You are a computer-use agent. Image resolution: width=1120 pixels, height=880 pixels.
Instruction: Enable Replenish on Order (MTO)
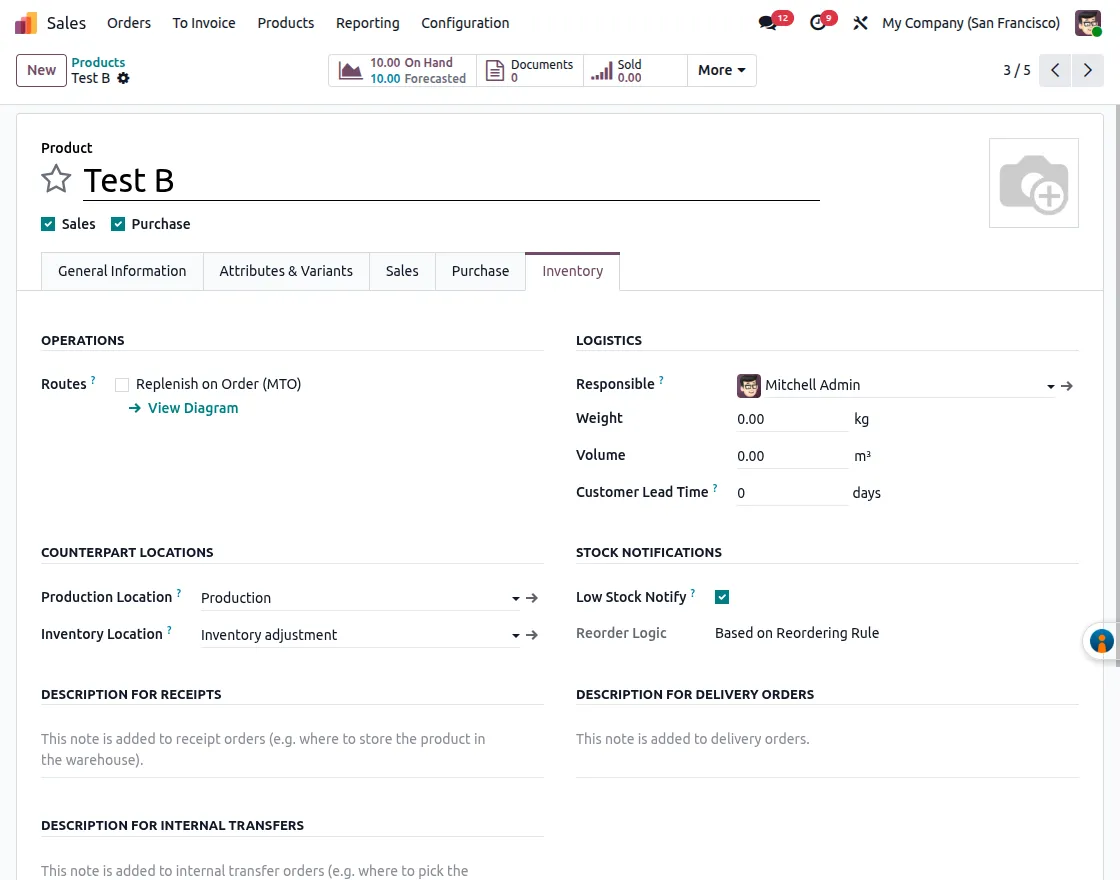pos(121,384)
